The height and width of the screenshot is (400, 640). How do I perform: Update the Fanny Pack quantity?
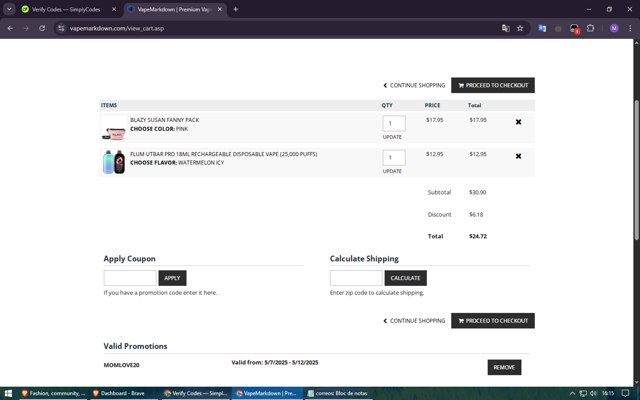(x=392, y=137)
